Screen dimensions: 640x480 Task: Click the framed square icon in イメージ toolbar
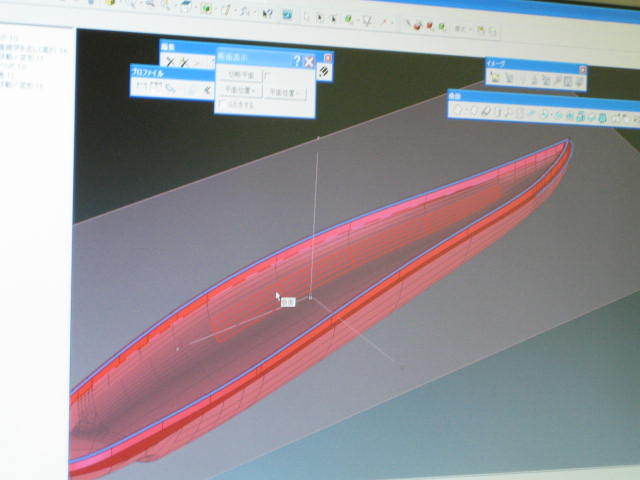[568, 82]
